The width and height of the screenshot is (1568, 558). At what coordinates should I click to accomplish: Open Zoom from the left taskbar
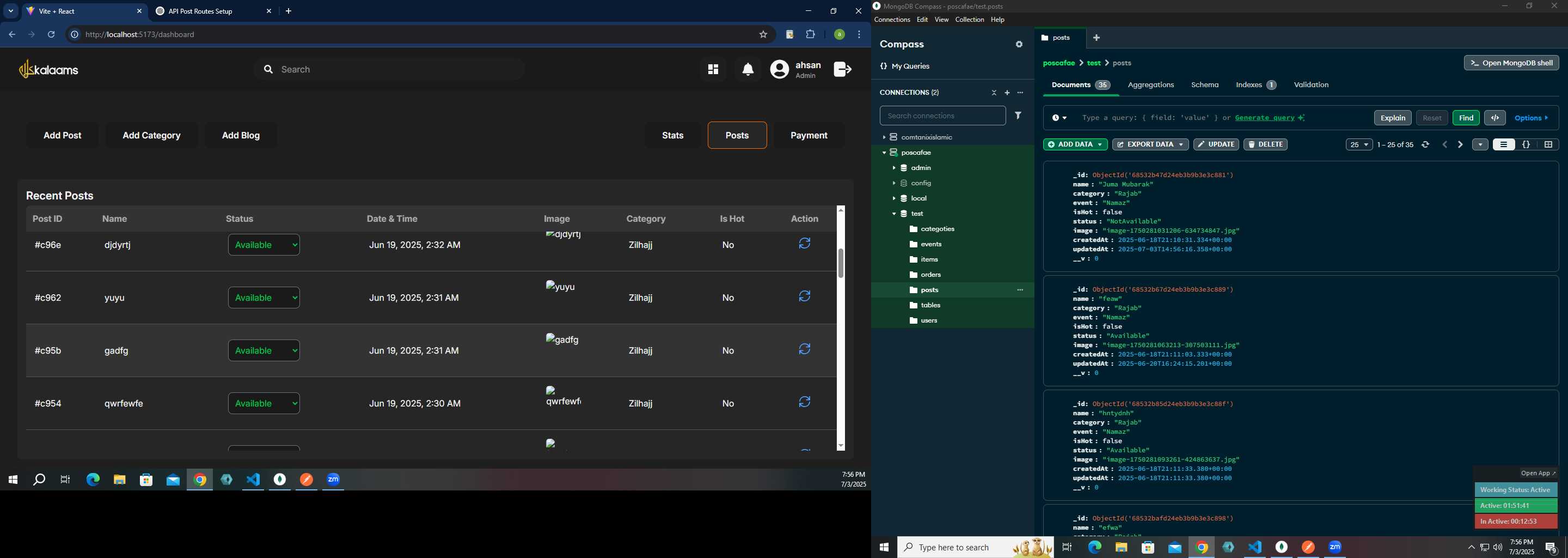(334, 480)
